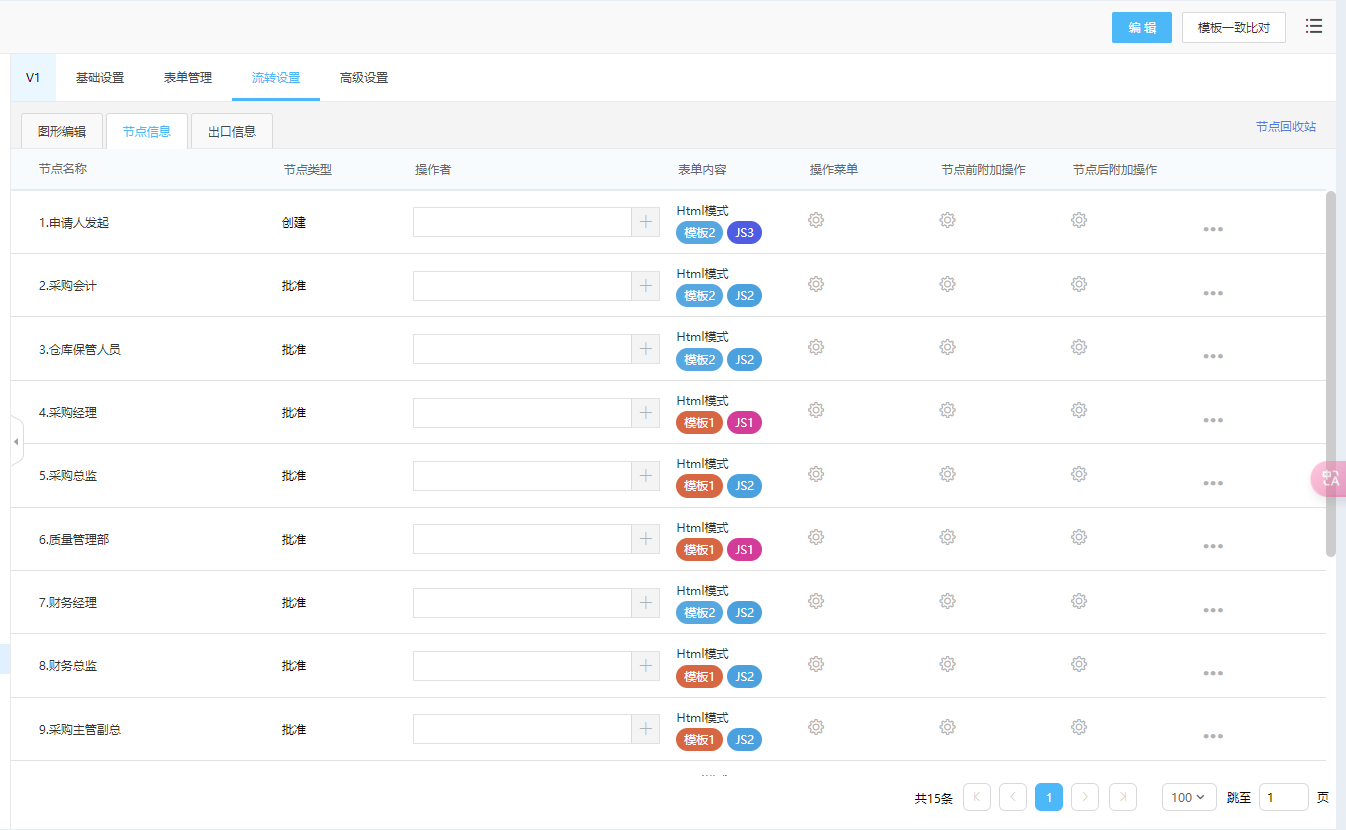Open pre-node additional action gear for 采购会计

tap(947, 284)
